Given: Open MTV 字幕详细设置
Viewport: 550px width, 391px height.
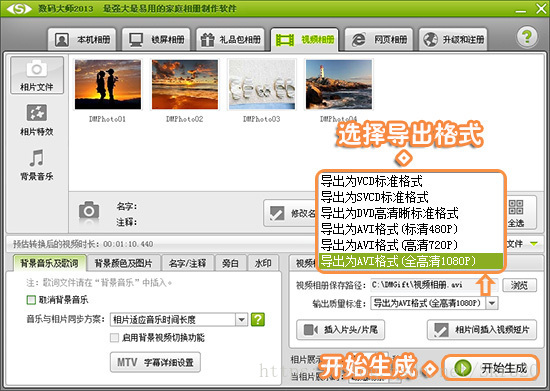Looking at the screenshot, I should pyautogui.click(x=155, y=362).
